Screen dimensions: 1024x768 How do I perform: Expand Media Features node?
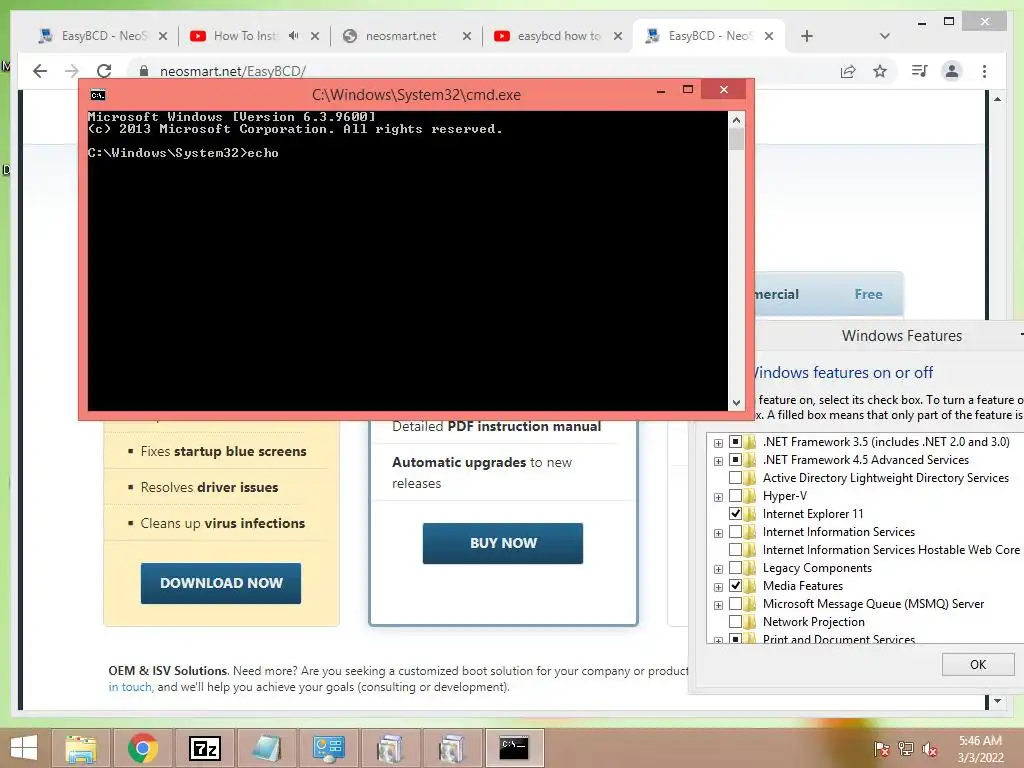click(x=718, y=587)
